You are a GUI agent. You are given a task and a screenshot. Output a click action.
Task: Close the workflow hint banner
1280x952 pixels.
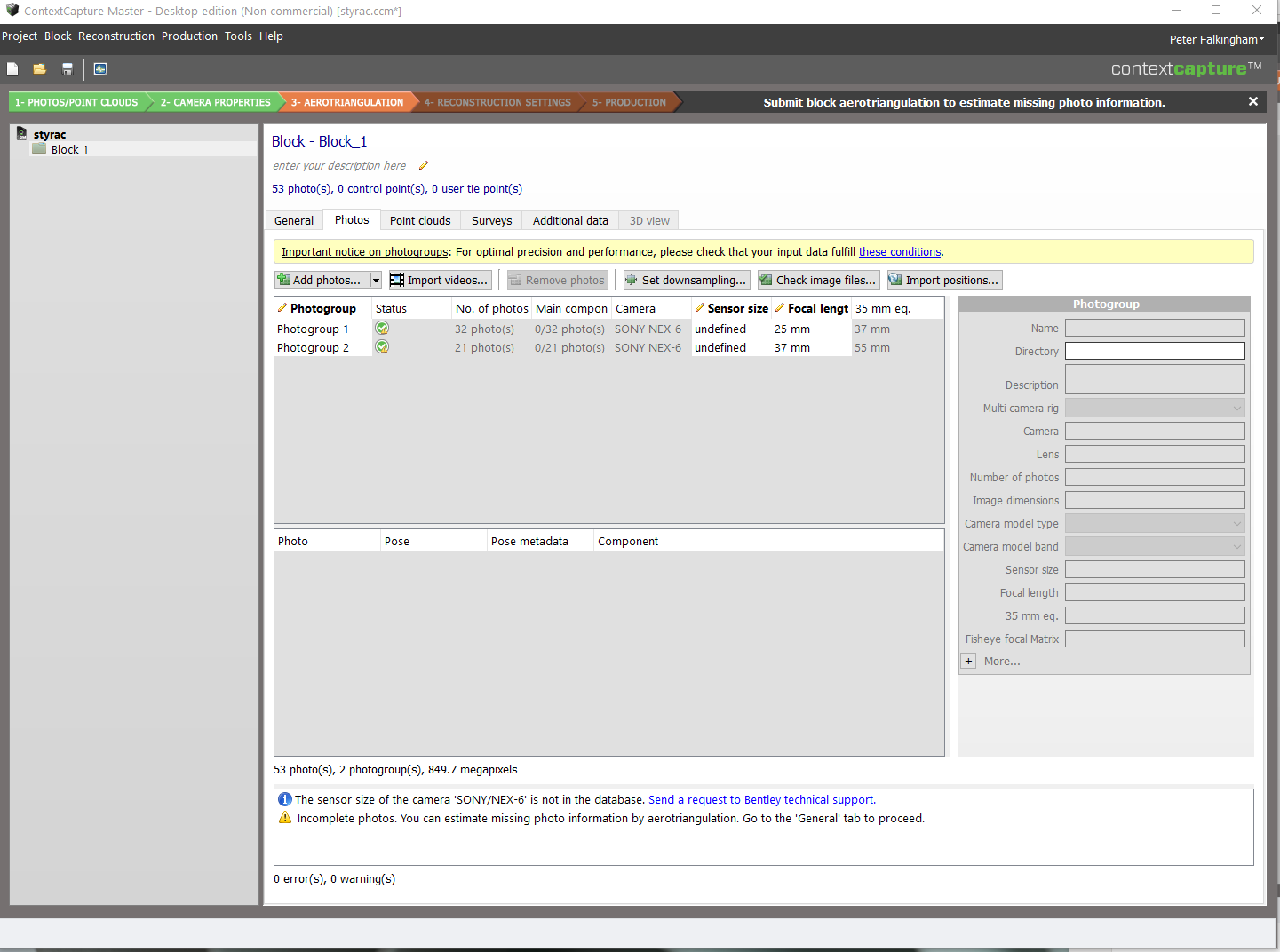(1252, 102)
